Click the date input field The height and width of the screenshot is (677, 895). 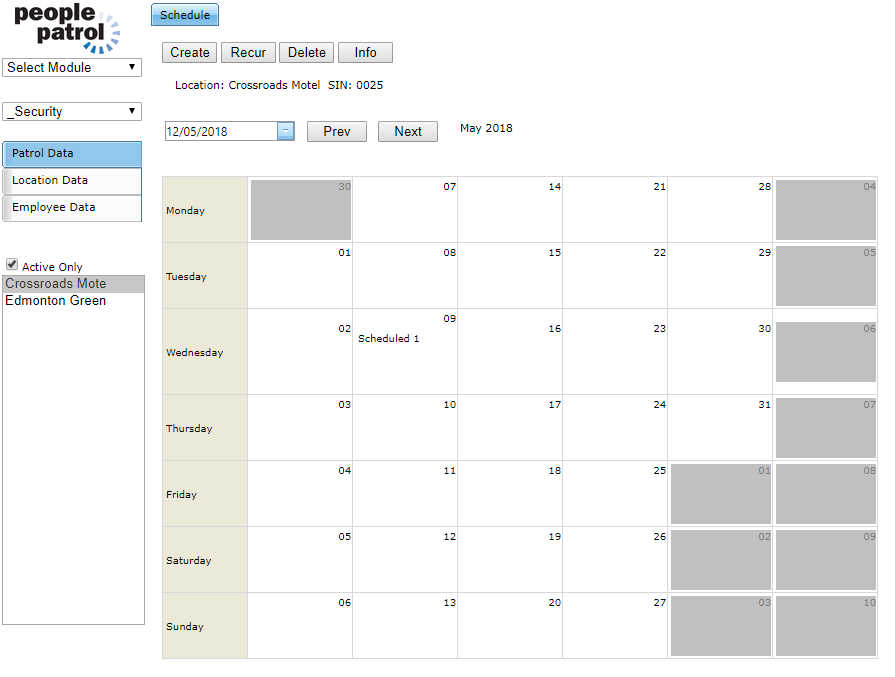click(x=220, y=131)
